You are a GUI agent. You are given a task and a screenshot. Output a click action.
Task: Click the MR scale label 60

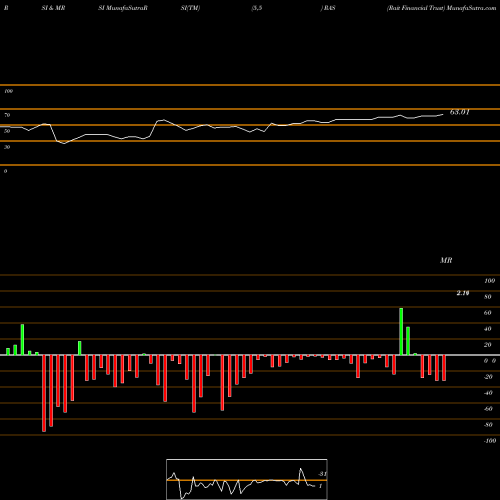point(487,313)
